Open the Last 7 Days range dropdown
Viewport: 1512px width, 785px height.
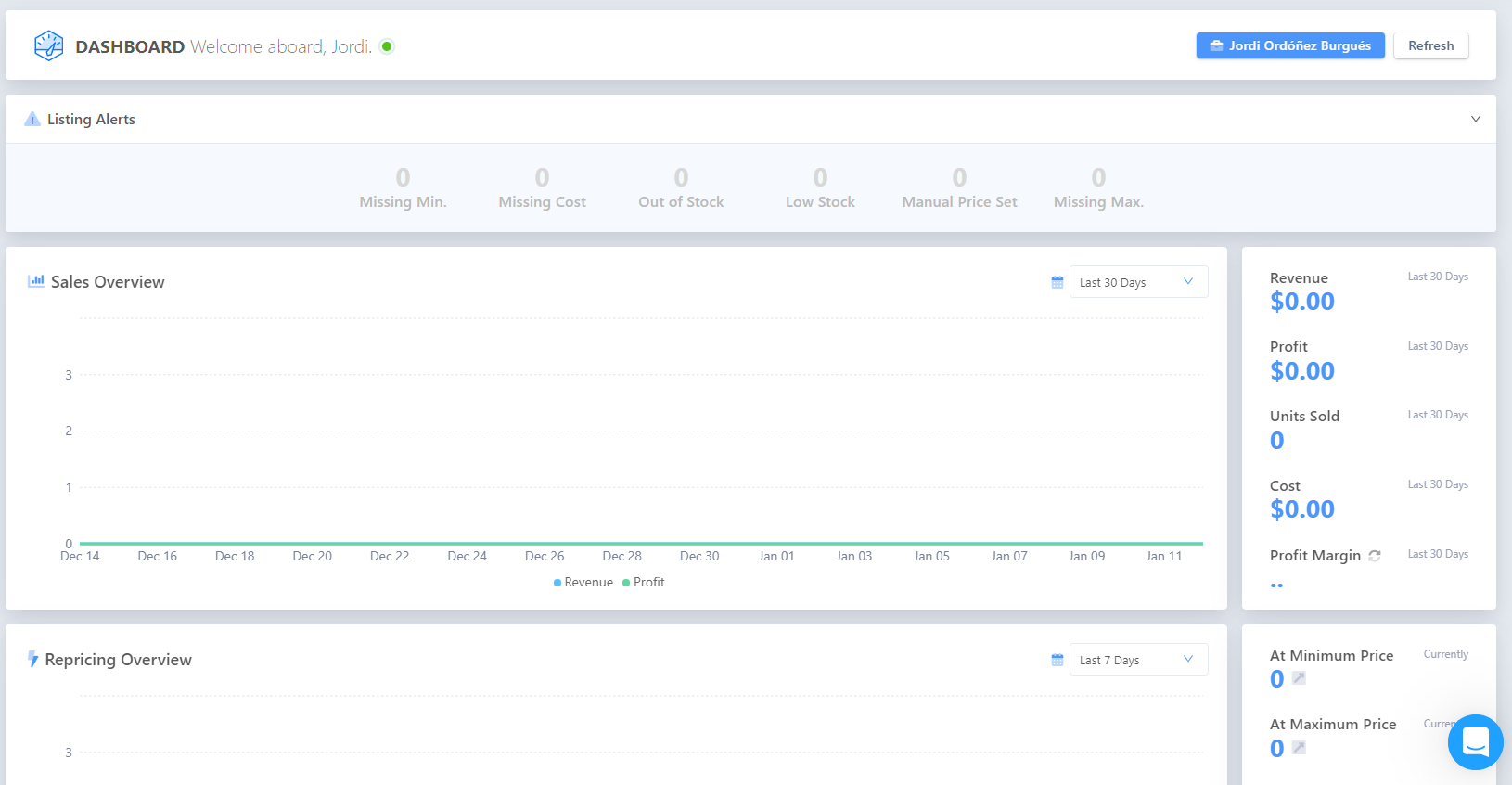pyautogui.click(x=1138, y=660)
